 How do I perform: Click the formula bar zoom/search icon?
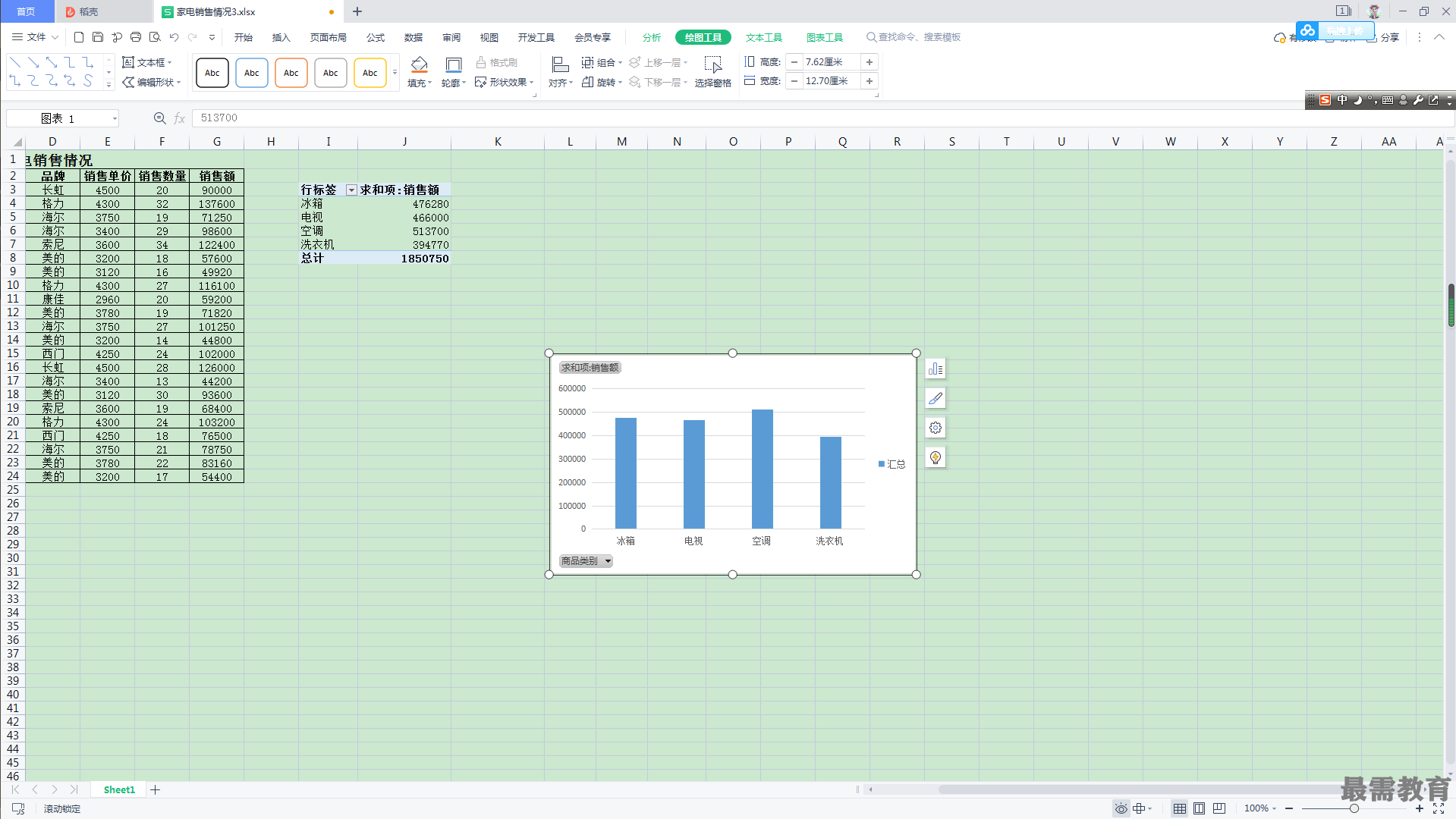[159, 118]
